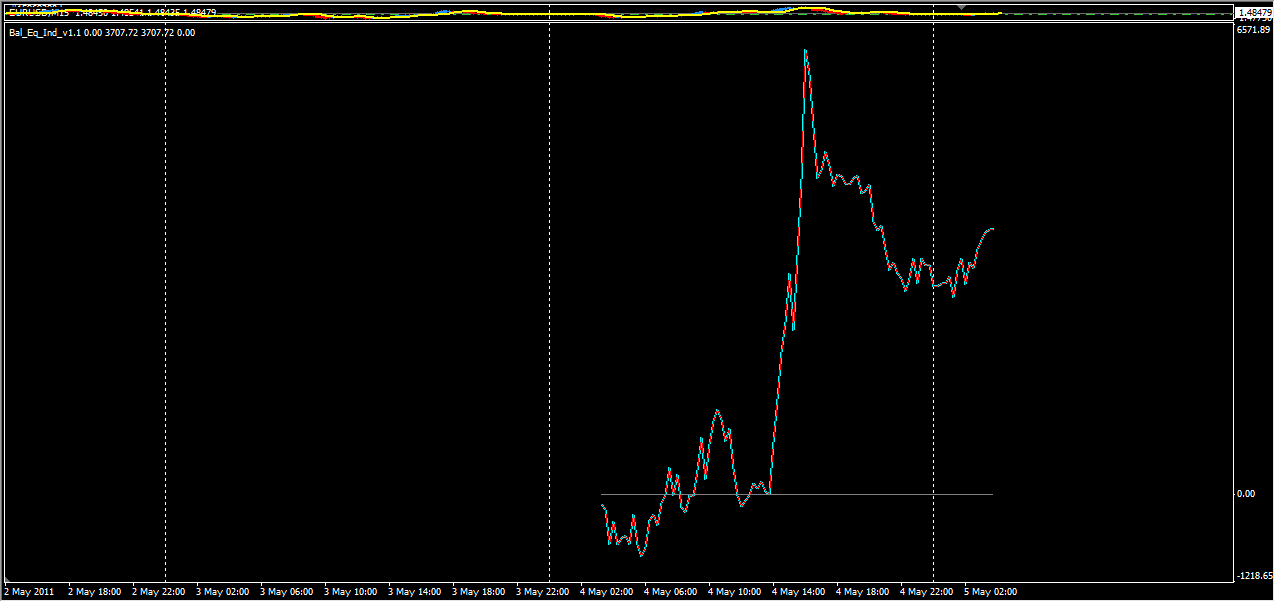The width and height of the screenshot is (1274, 601).
Task: Click the 6571.89 scale value
Action: coord(1252,30)
